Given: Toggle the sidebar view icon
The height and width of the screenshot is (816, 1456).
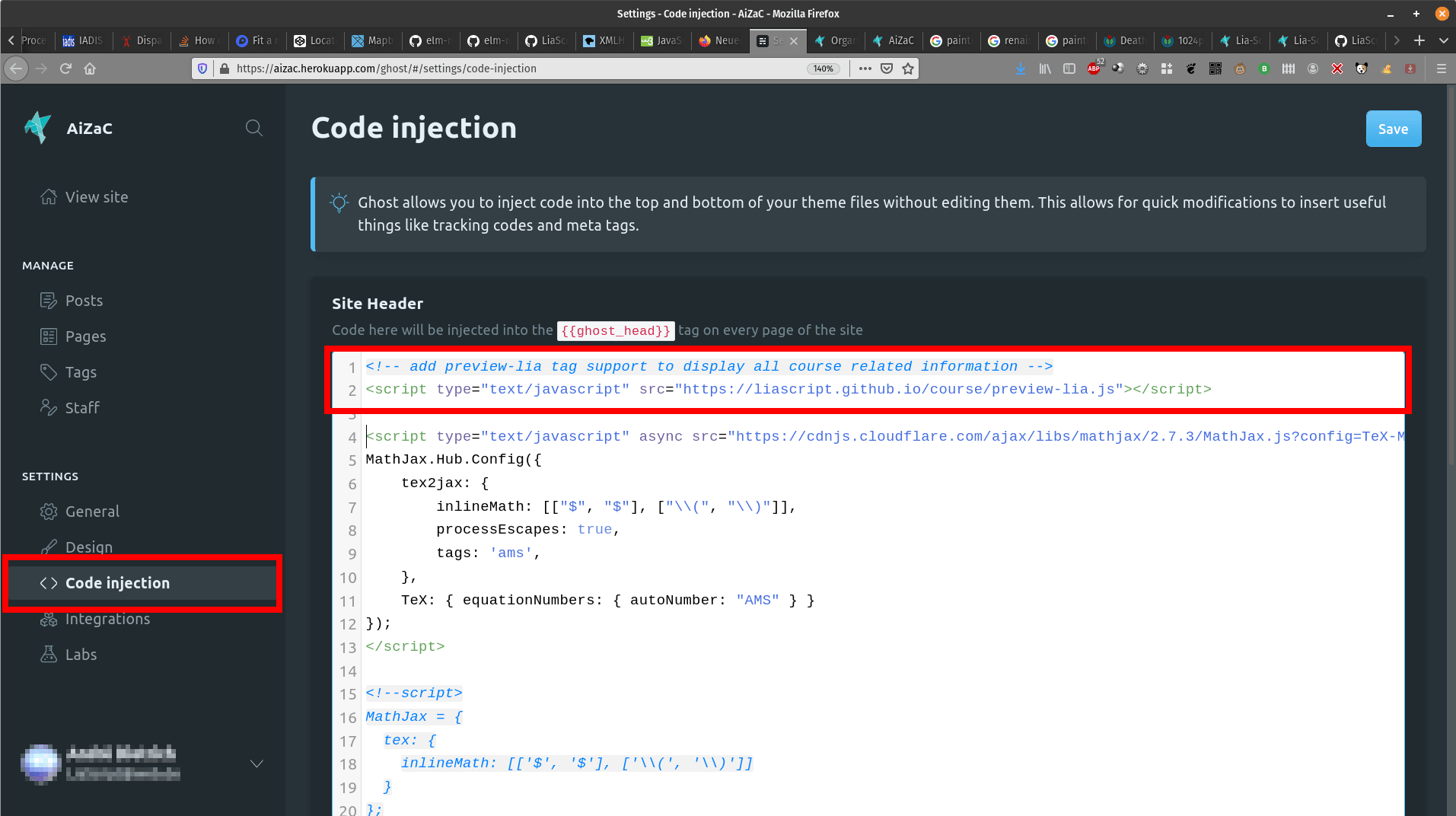Looking at the screenshot, I should click(1069, 69).
